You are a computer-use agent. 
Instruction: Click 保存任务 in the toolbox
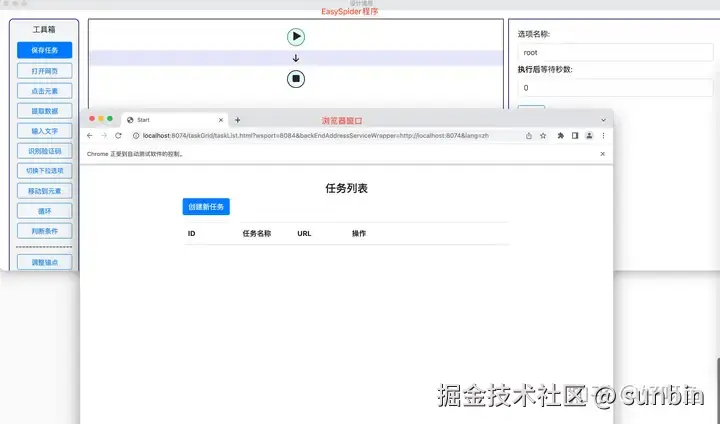tap(45, 50)
